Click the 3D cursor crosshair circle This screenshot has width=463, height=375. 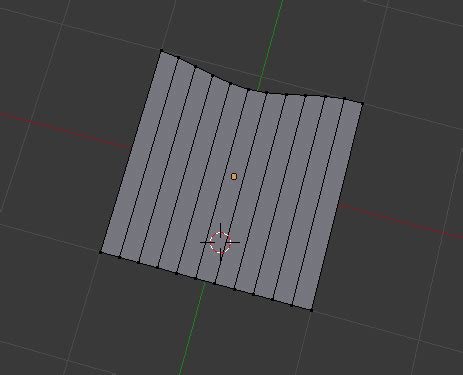pyautogui.click(x=220, y=242)
